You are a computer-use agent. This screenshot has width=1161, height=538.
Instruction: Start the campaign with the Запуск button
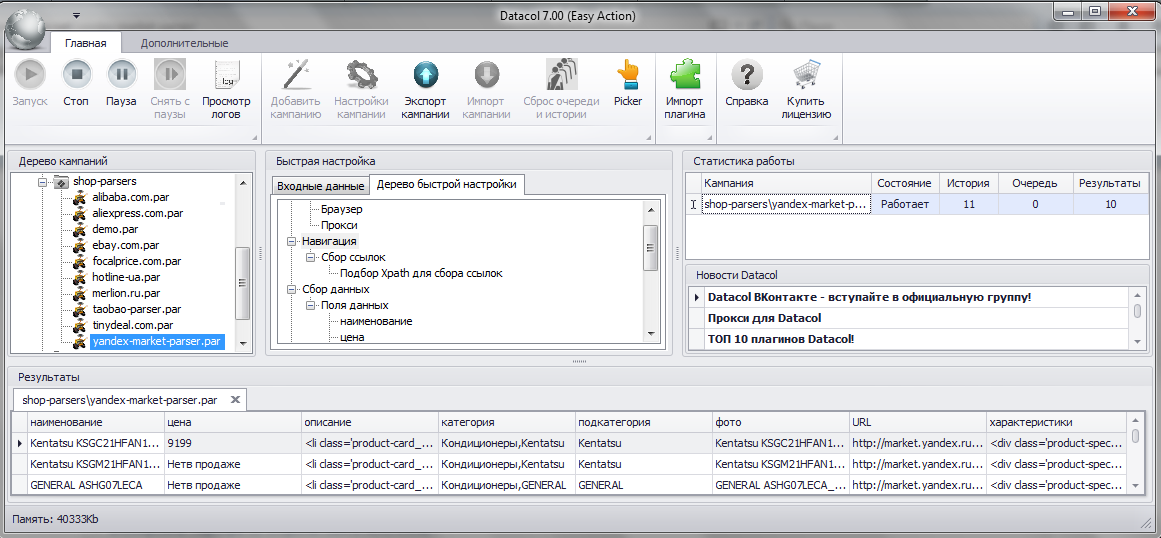tap(30, 75)
